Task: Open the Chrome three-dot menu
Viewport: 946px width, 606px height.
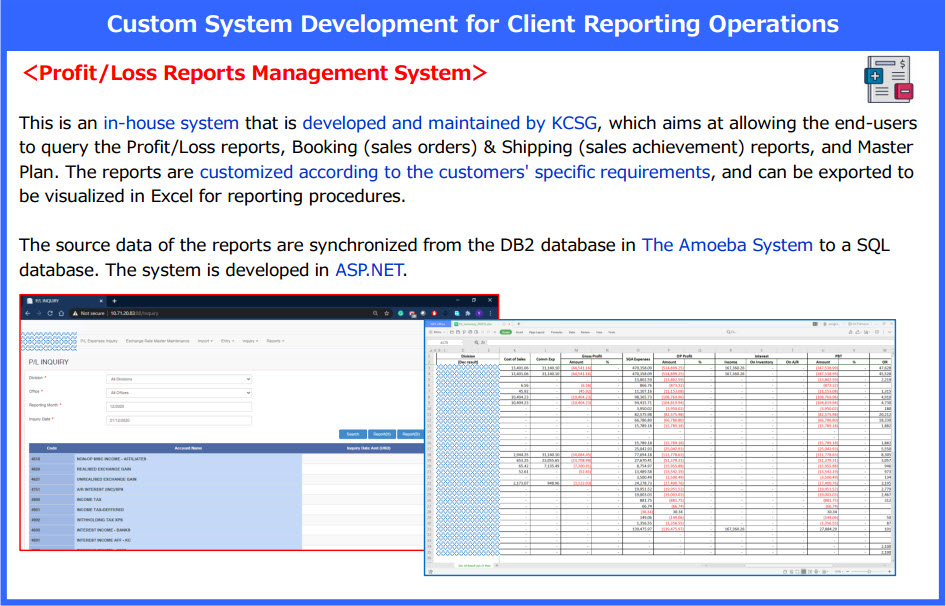Action: click(x=491, y=313)
